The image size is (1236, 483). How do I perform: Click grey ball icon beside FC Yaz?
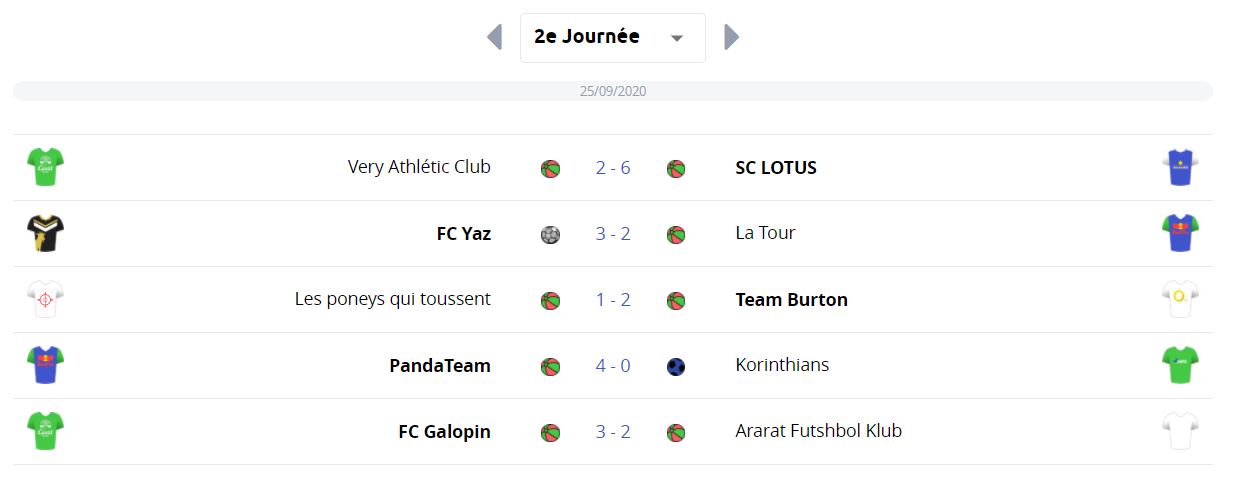point(550,235)
